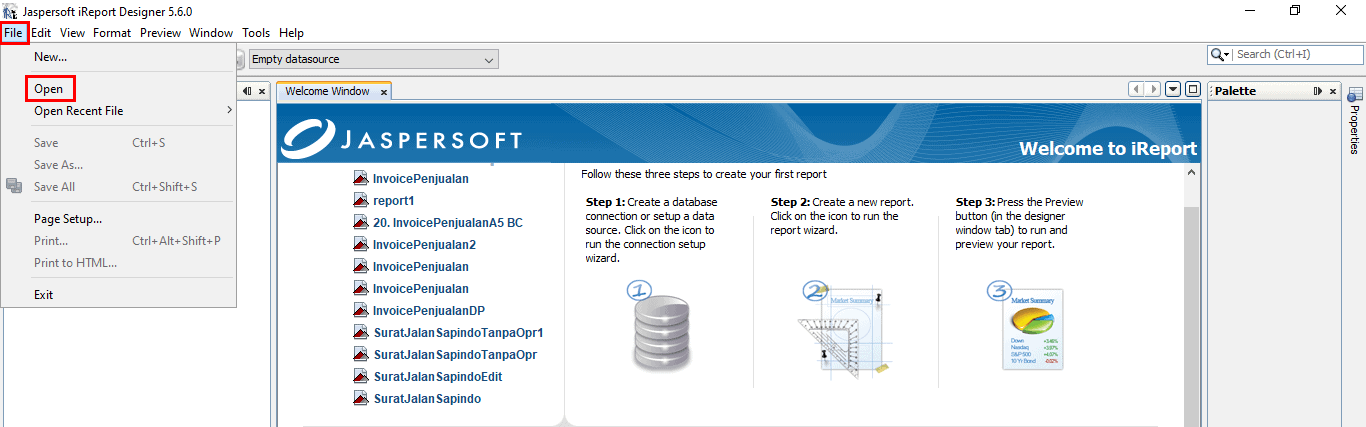
Task: Click the Search (Ctrl+I) input field
Action: 1297,55
